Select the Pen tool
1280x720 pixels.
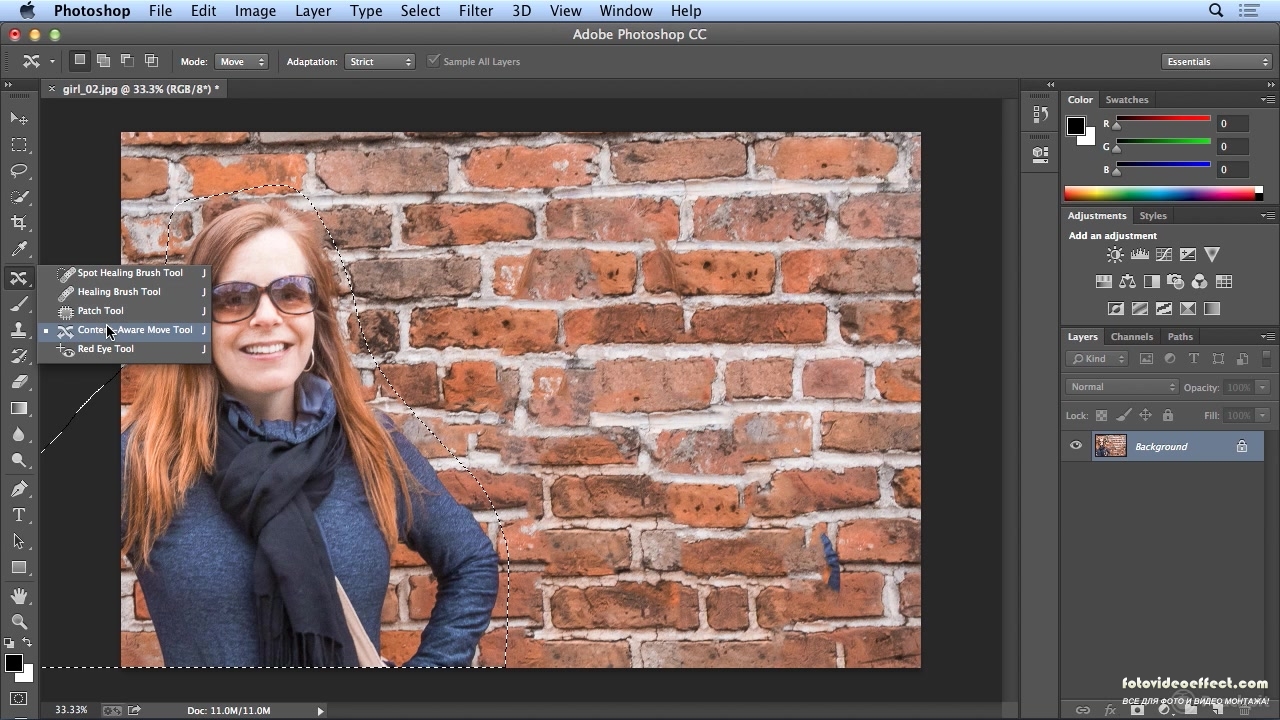(x=19, y=489)
